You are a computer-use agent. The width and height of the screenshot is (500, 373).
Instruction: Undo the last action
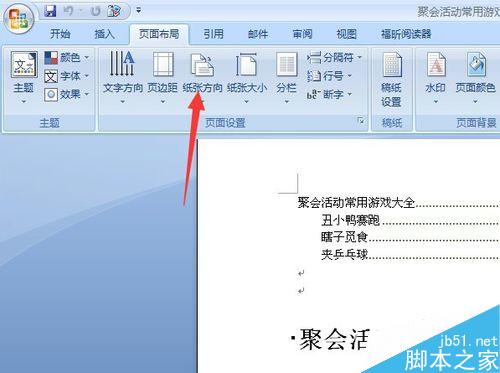[69, 11]
